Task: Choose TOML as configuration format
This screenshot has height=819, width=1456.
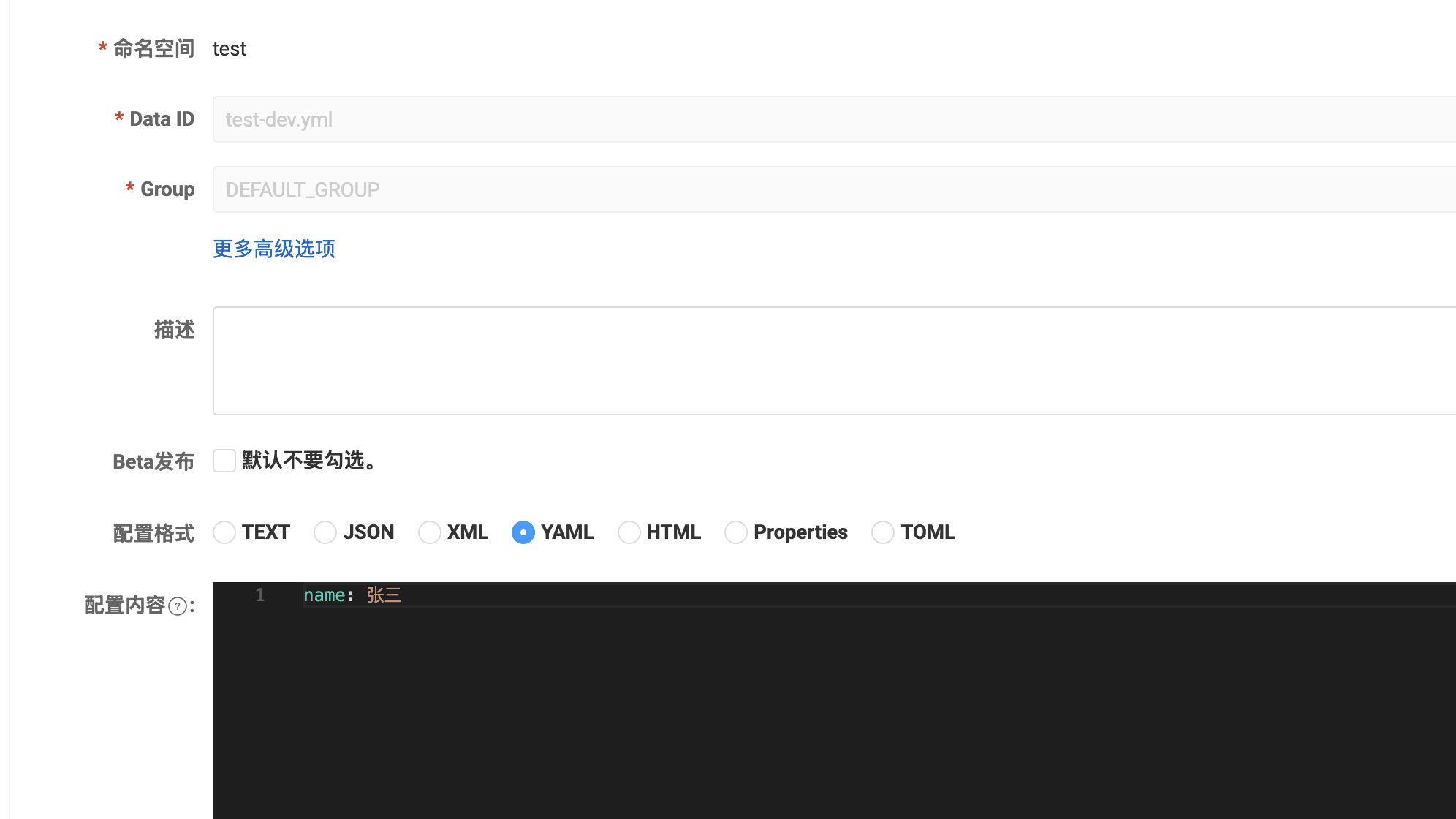Action: click(x=883, y=532)
